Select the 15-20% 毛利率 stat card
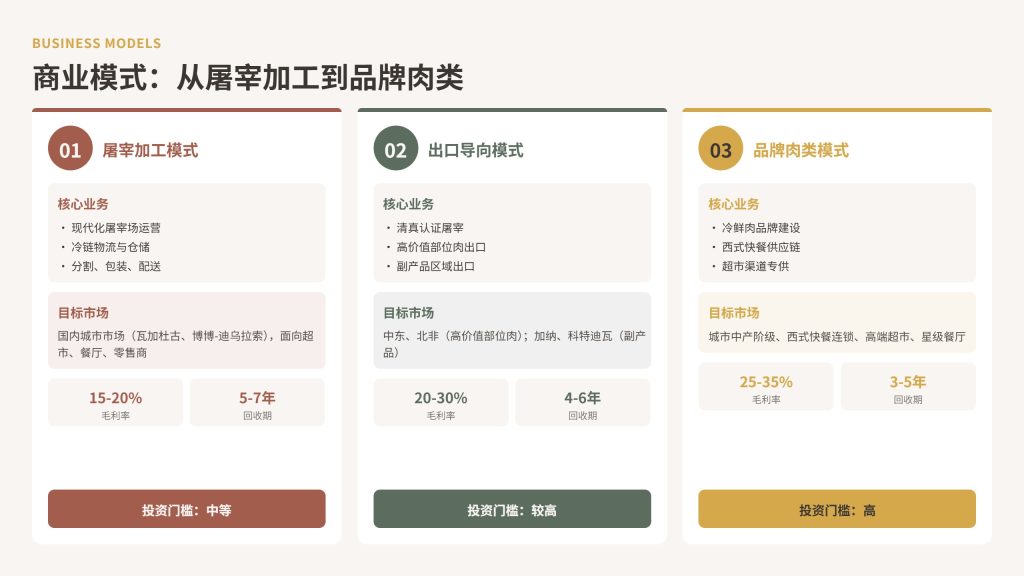This screenshot has height=576, width=1024. click(x=116, y=403)
